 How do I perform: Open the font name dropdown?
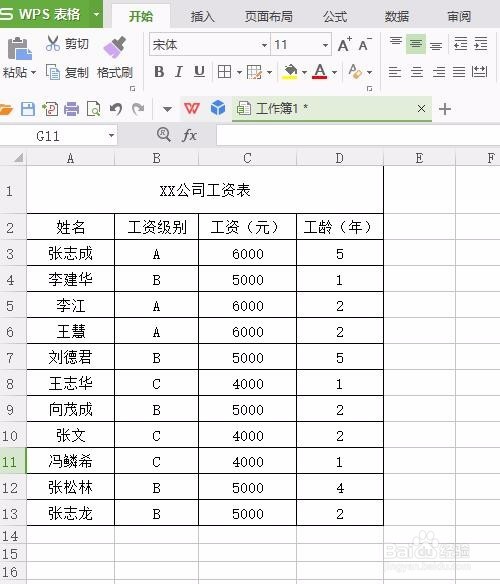tap(264, 45)
